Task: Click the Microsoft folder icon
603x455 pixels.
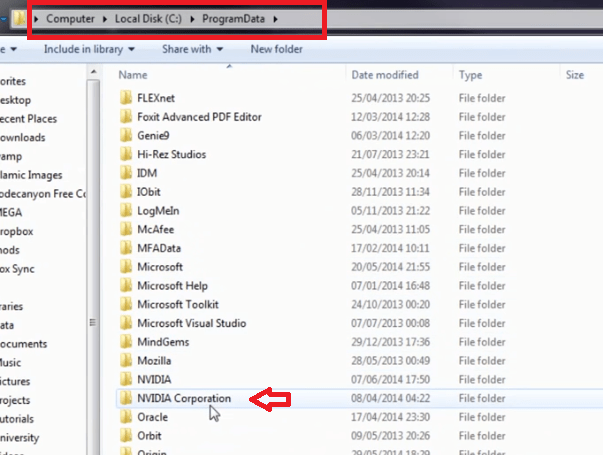Action: [125, 267]
